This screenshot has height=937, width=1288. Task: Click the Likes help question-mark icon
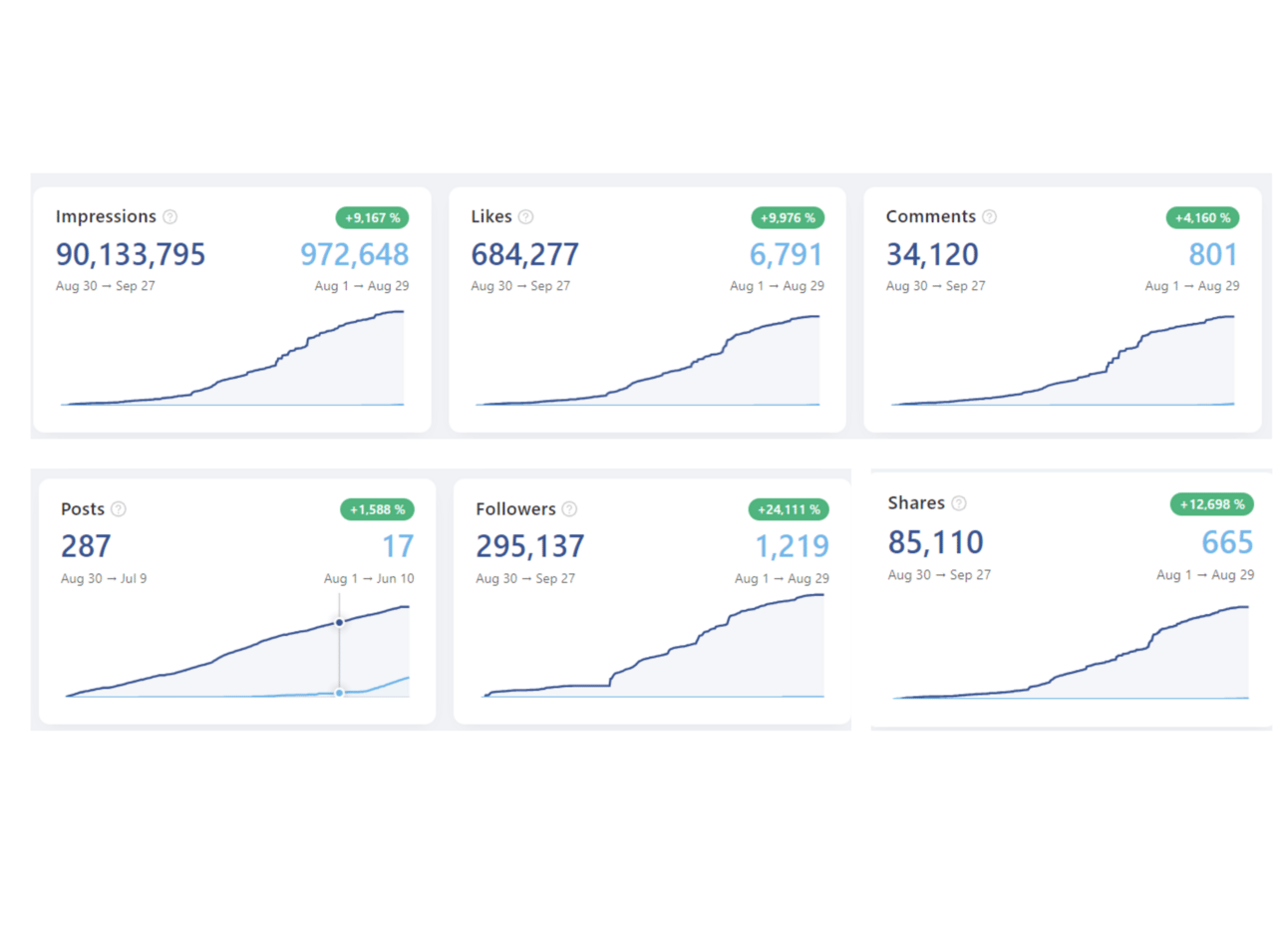point(526,217)
